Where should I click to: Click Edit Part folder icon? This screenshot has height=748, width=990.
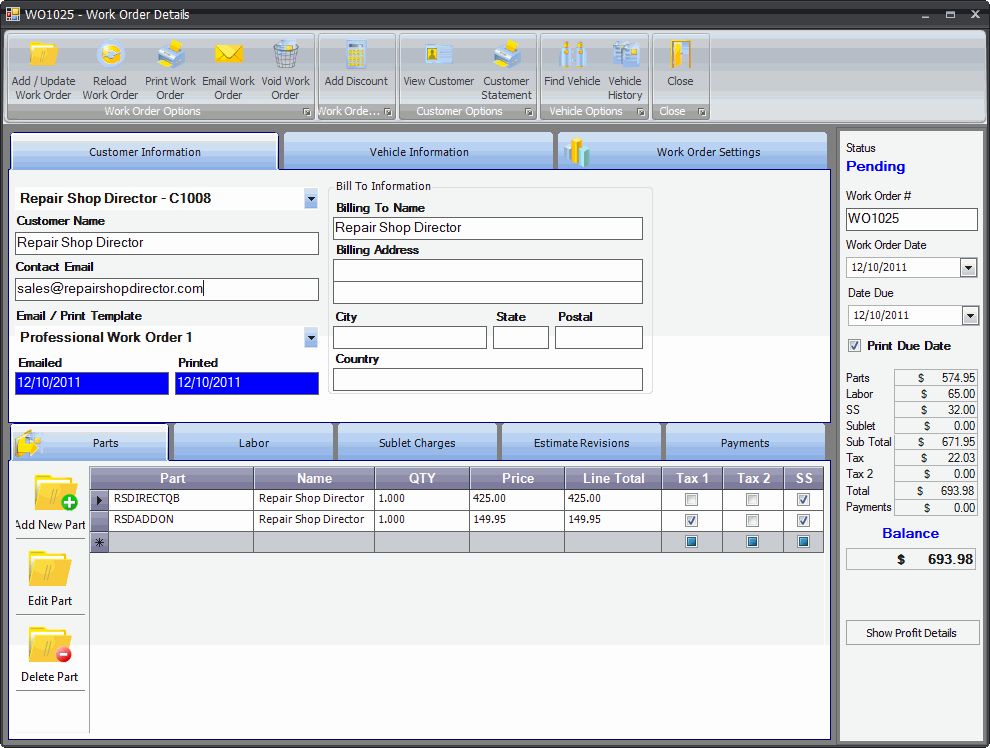49,569
